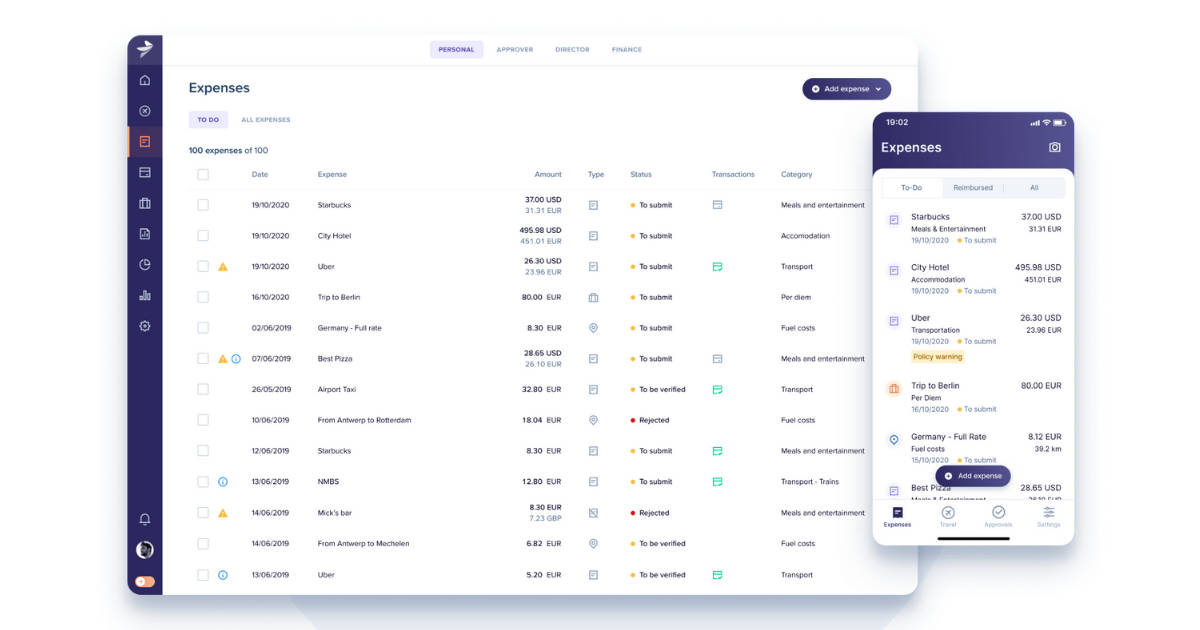
Task: Click the info icon on the 13/06/2019 Uber row
Action: [223, 575]
